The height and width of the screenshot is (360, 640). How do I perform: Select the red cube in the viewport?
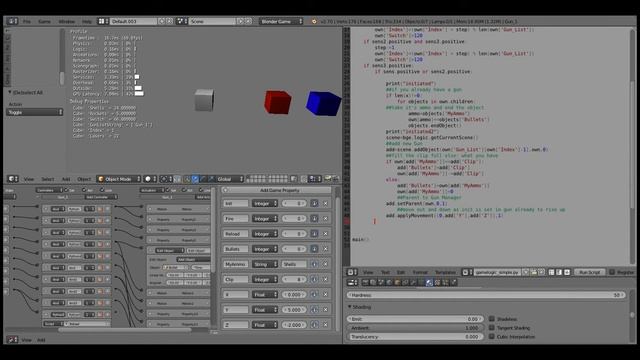click(x=278, y=102)
